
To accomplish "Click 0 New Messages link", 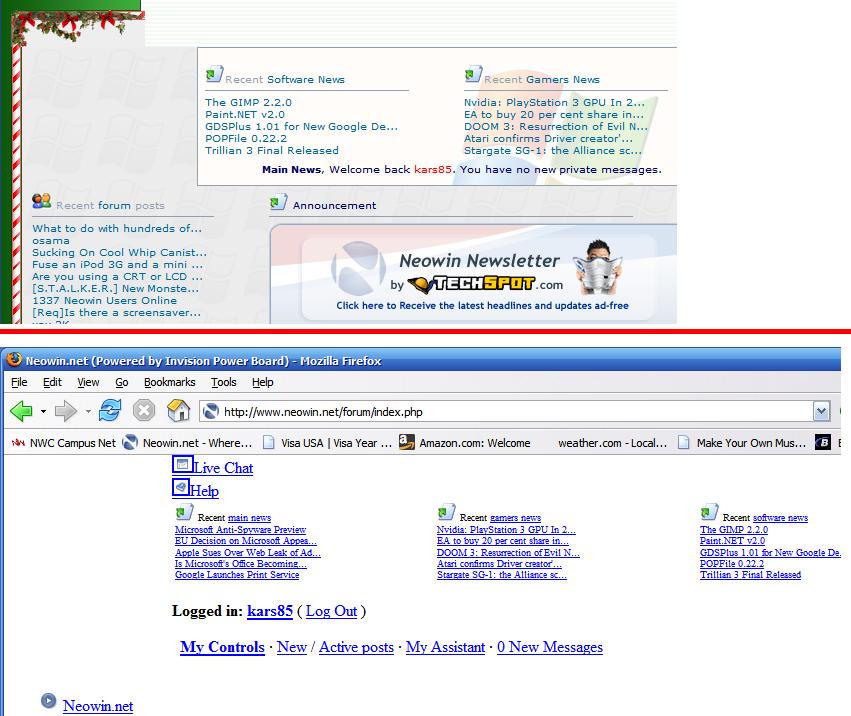I will click(550, 647).
